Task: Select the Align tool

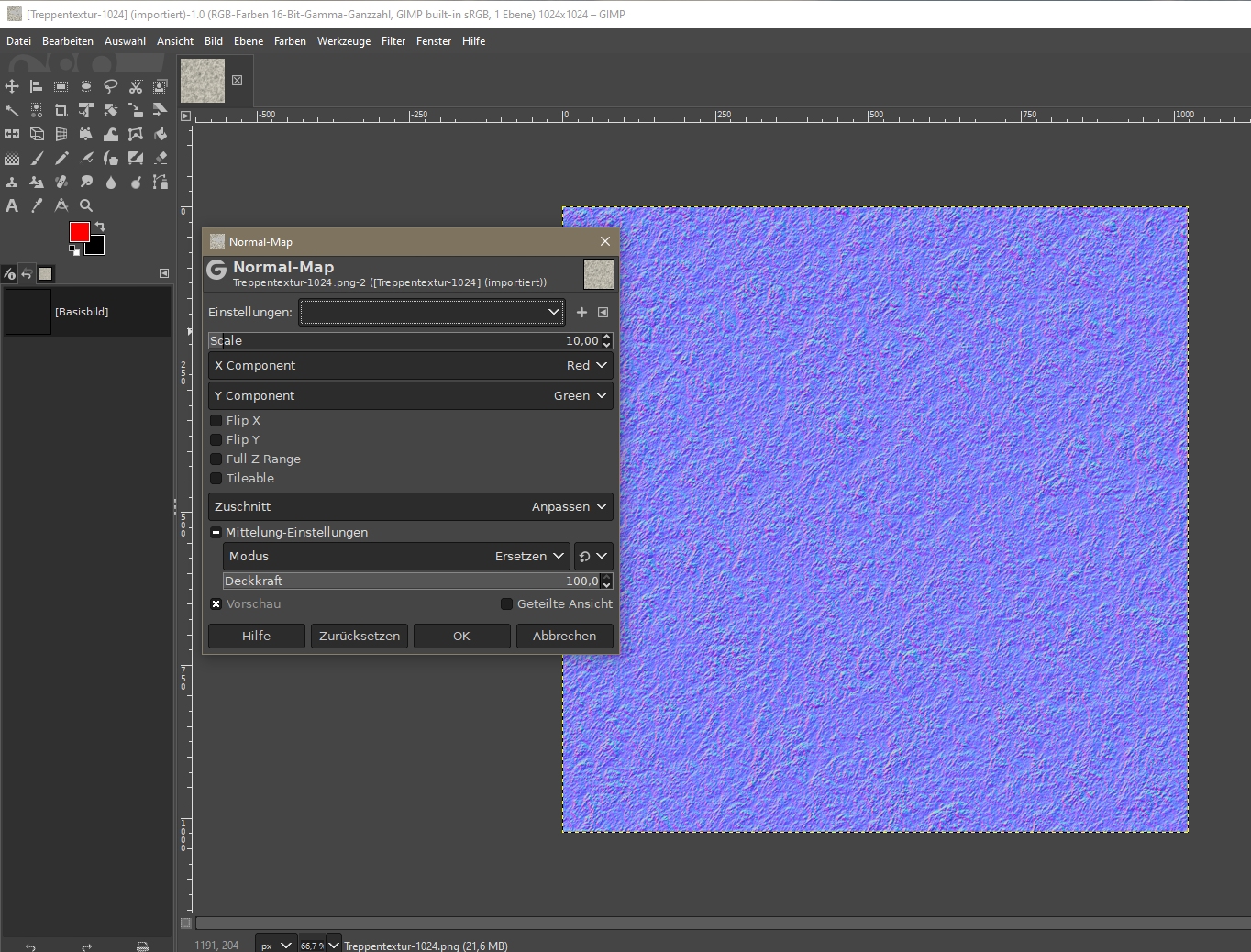Action: coord(37,86)
